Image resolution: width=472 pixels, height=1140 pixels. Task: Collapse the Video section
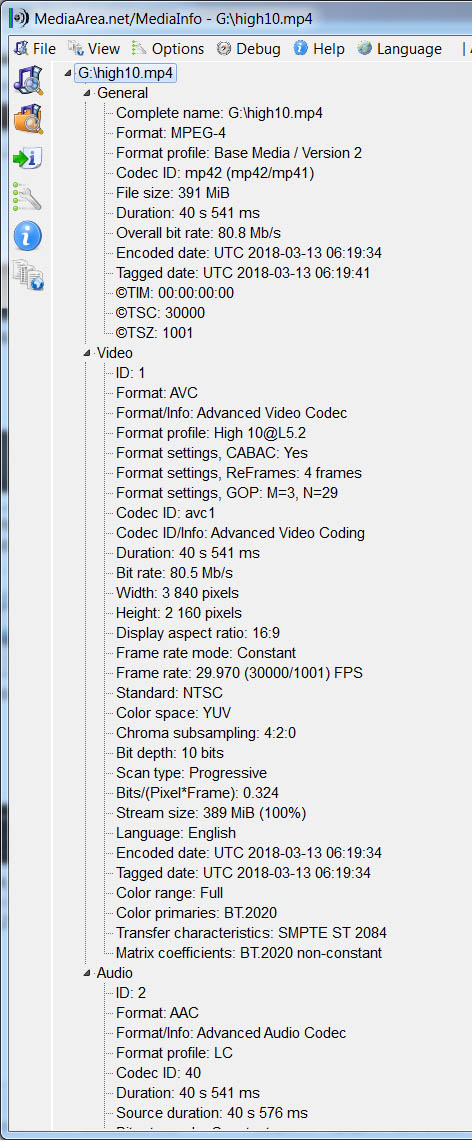(88, 353)
